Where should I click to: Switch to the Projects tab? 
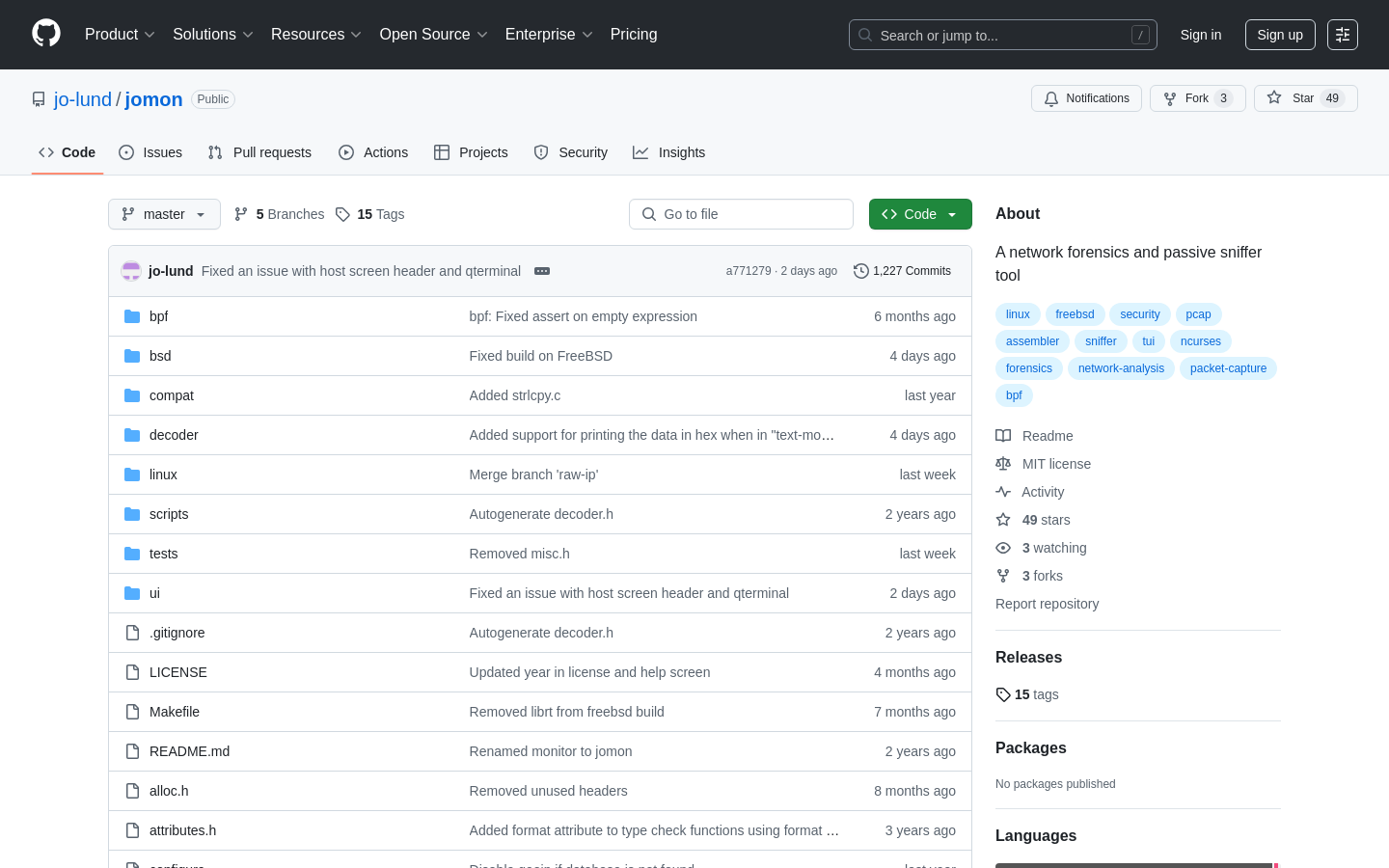point(471,152)
